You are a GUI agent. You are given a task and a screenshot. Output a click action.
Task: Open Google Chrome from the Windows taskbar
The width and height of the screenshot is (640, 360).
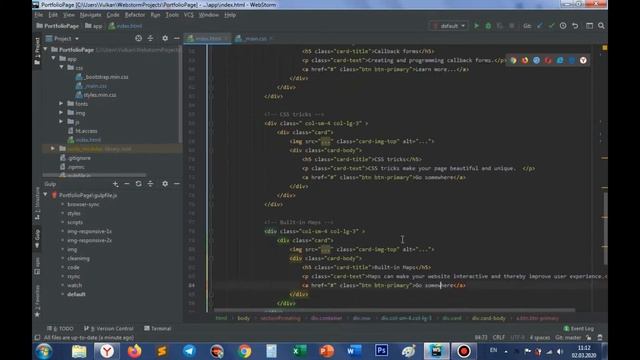(x=244, y=351)
